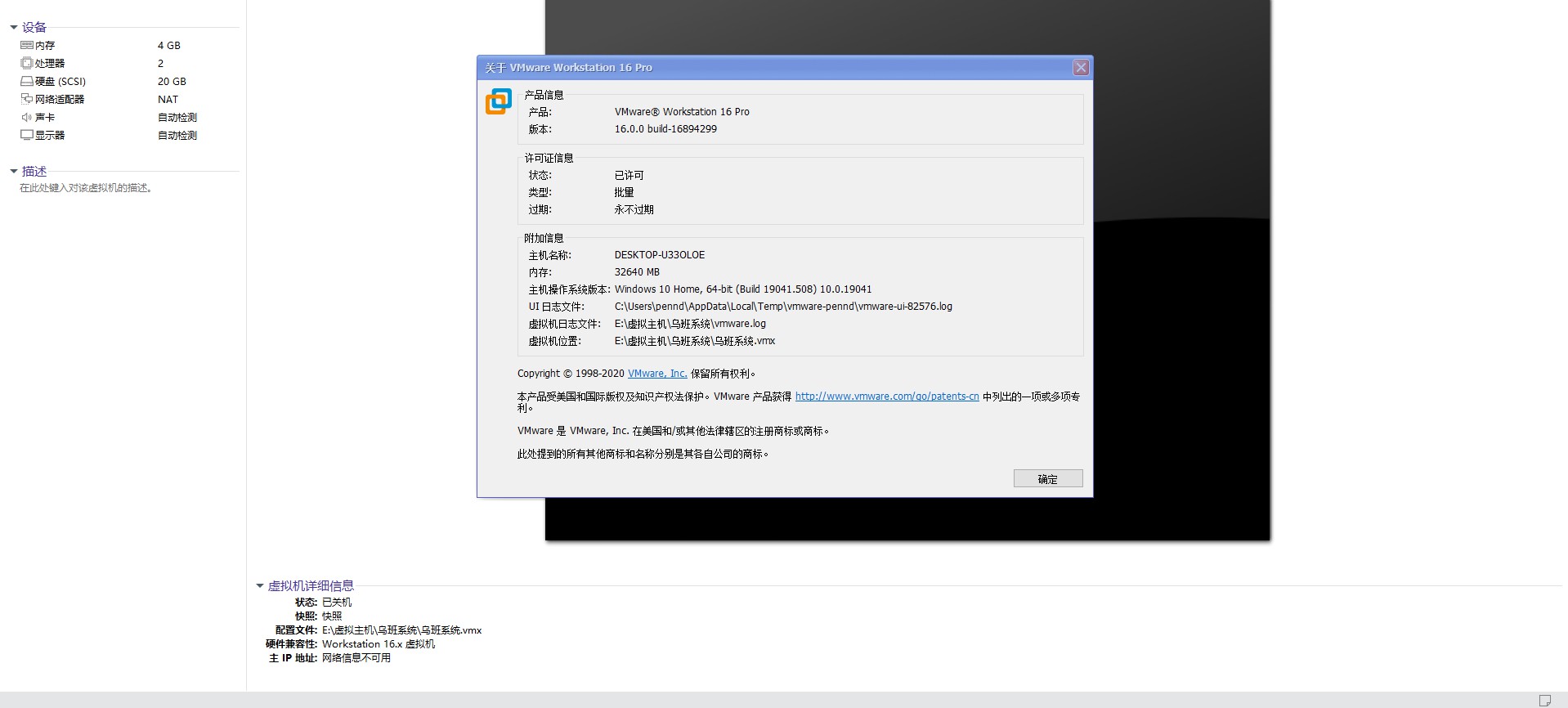The height and width of the screenshot is (708, 1568).
Task: Click the 自动检测 value for 声卡
Action: click(177, 118)
